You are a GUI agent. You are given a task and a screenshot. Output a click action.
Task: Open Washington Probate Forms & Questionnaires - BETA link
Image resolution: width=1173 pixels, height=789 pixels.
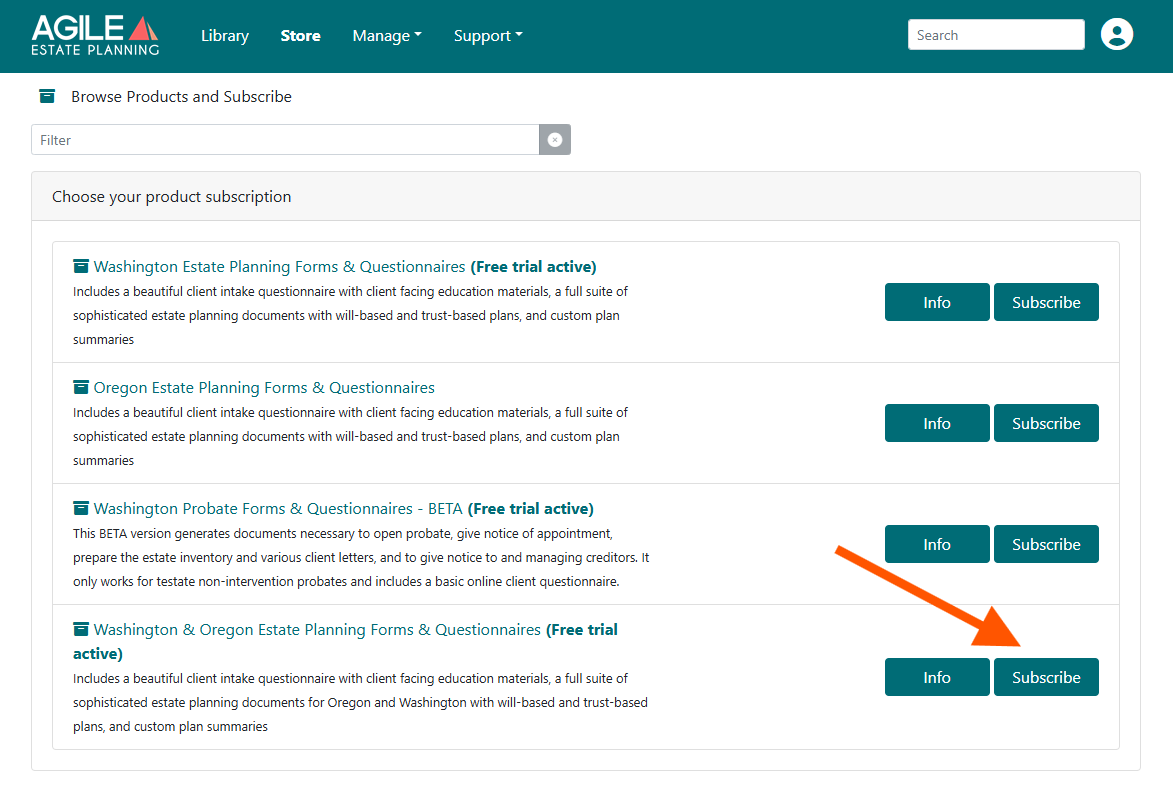click(x=278, y=509)
